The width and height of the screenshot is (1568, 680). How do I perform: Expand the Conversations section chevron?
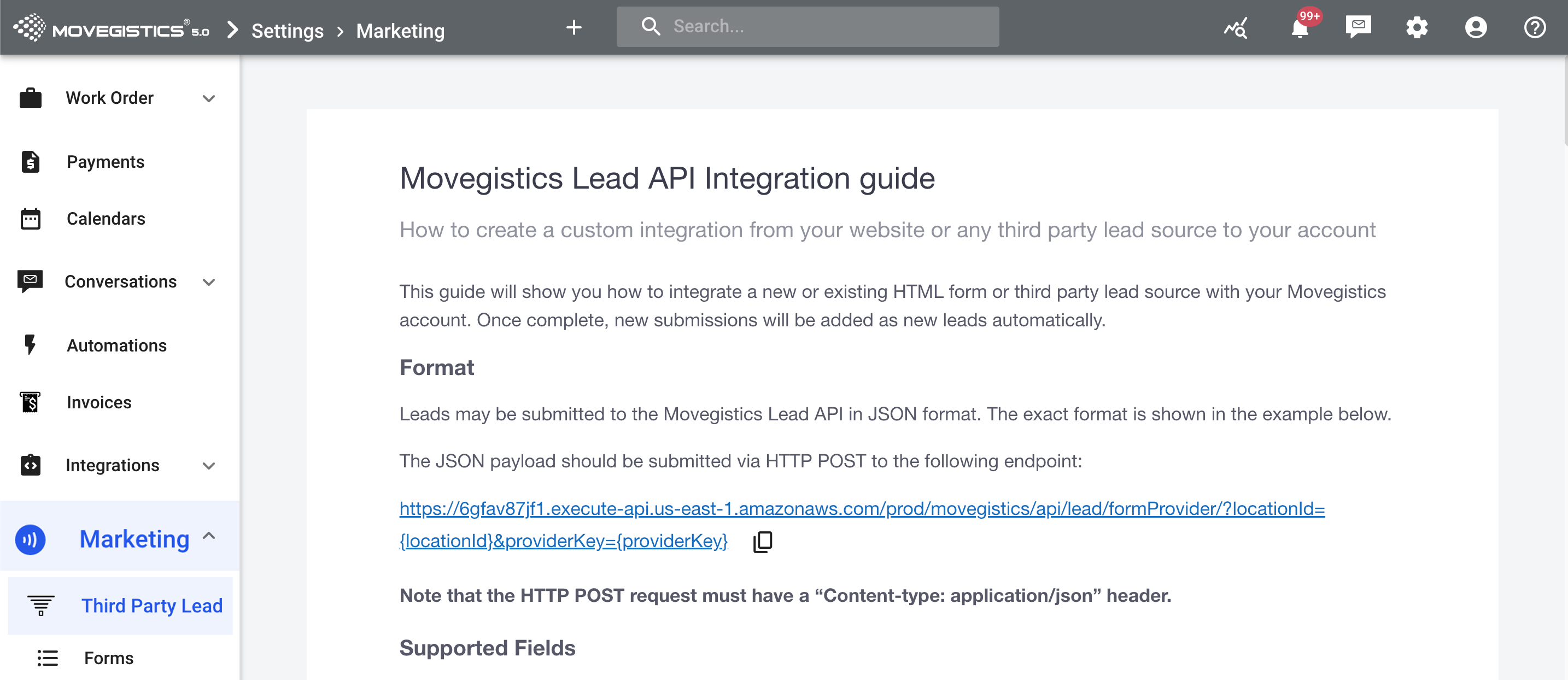point(209,283)
